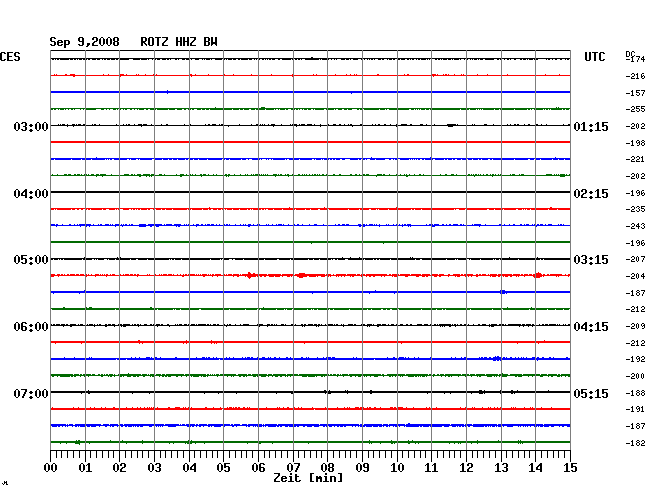
Task: Select the DC offset value -235
Action: click(635, 209)
